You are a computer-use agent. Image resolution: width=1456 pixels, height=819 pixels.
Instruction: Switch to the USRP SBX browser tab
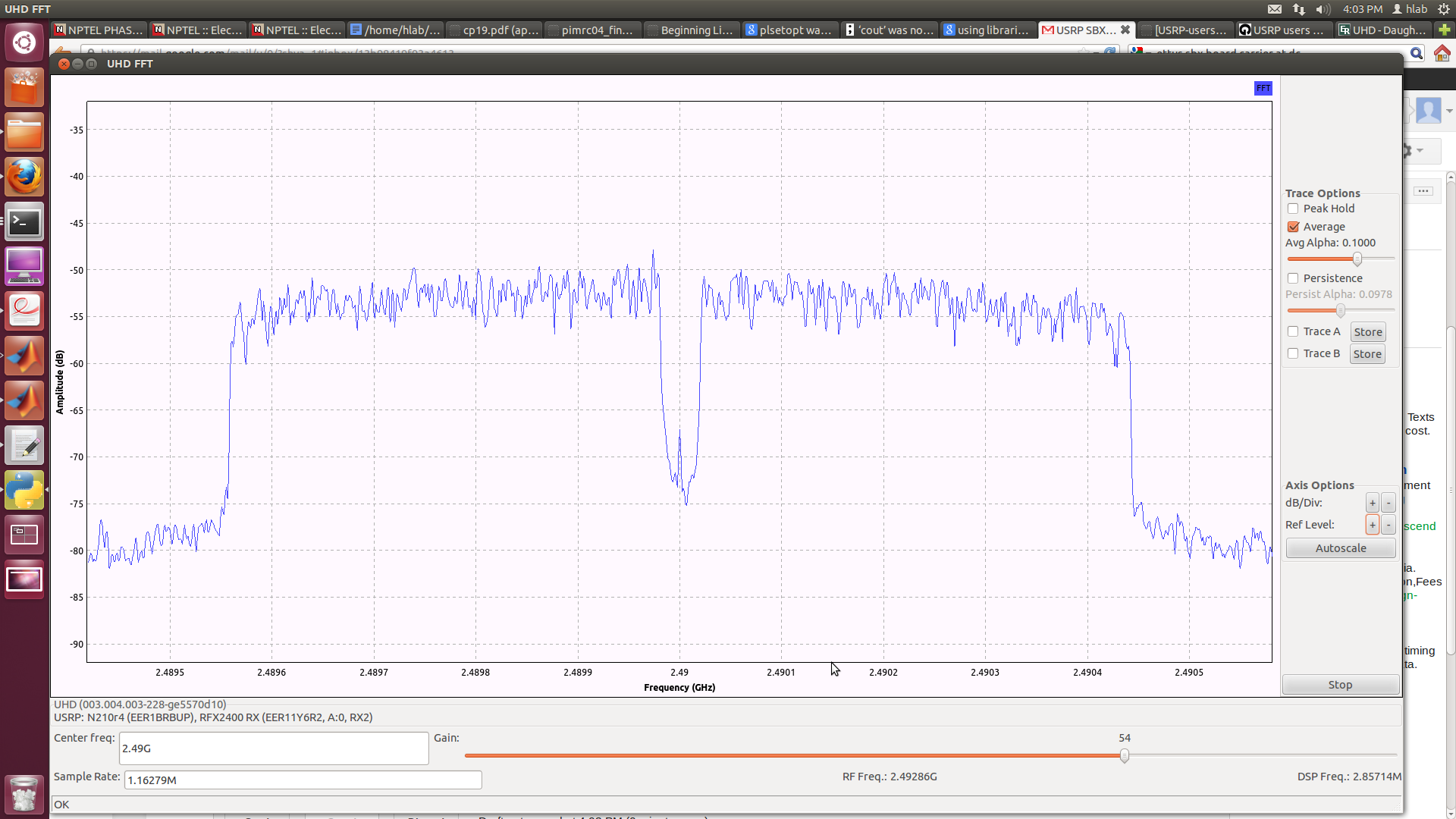(x=1080, y=30)
